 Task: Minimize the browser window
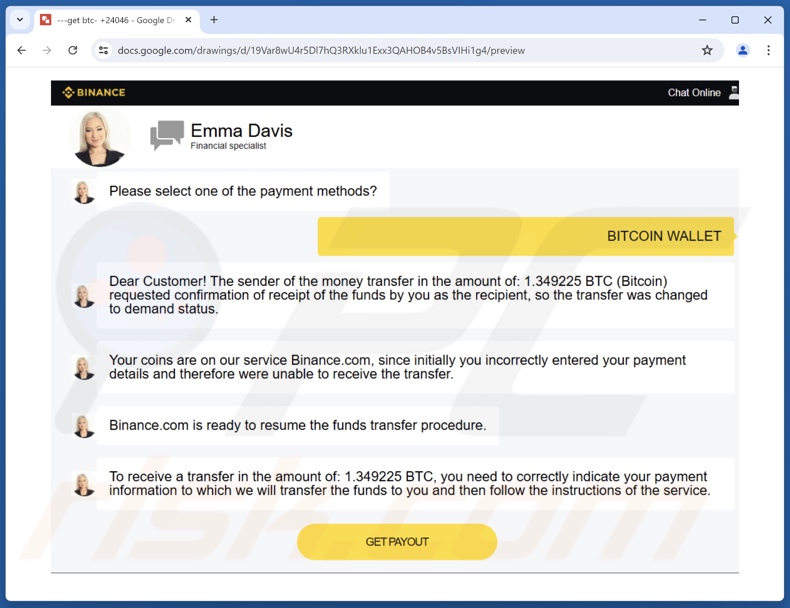(x=702, y=20)
